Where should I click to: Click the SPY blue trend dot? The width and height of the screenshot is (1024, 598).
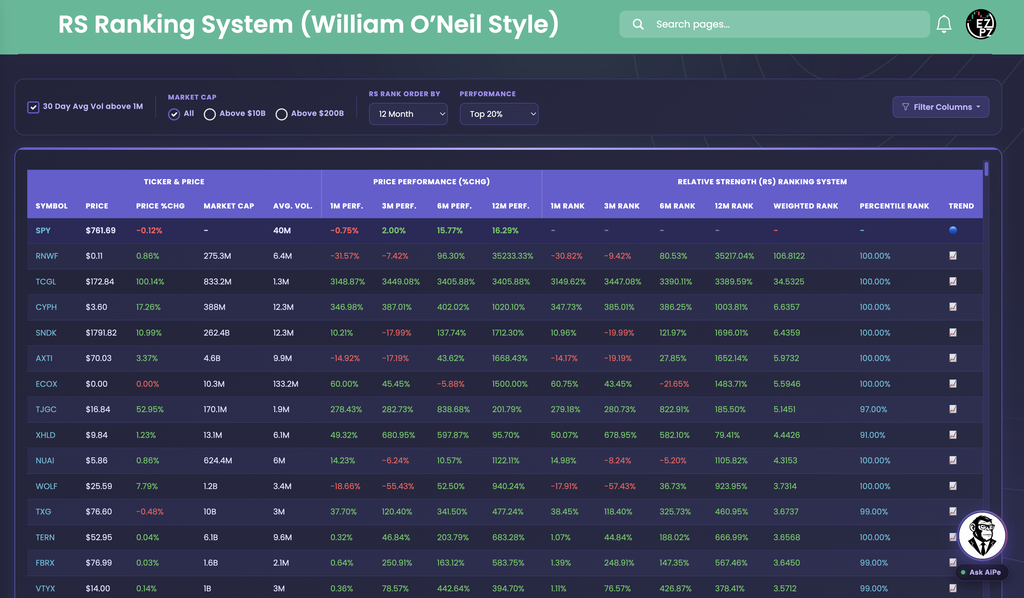click(x=953, y=230)
